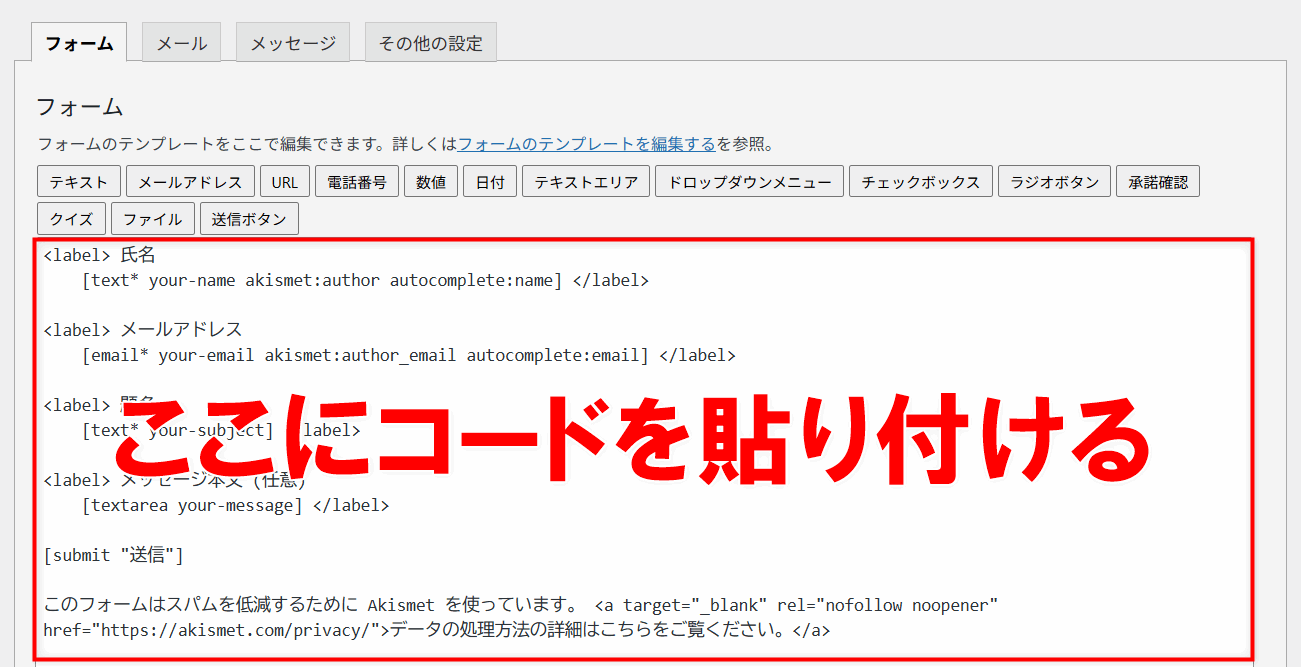Click the <label> メールアドレス line
Screen dimensions: 1301x667
pos(143,330)
